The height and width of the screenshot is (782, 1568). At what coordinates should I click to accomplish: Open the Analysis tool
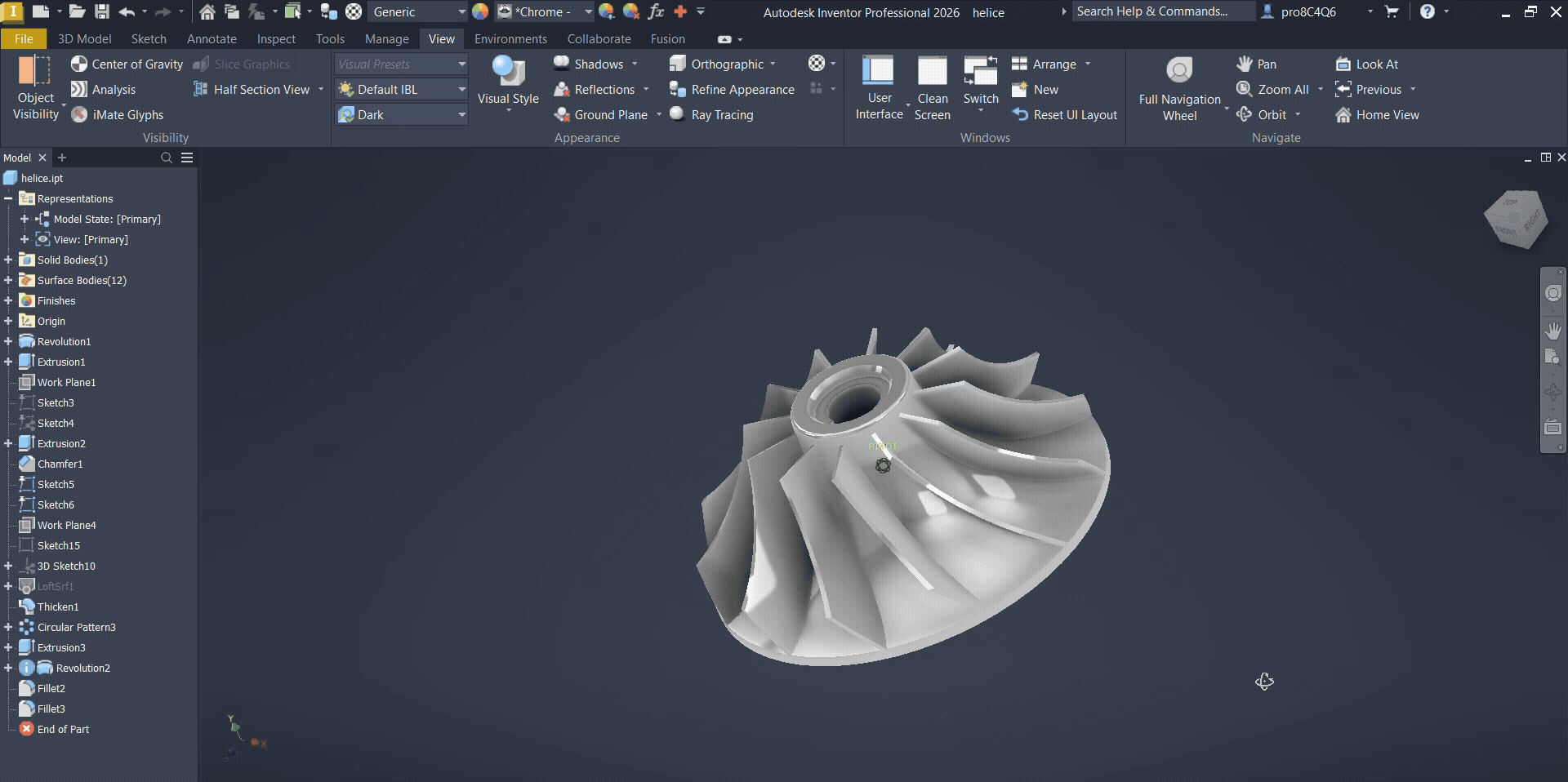[103, 89]
